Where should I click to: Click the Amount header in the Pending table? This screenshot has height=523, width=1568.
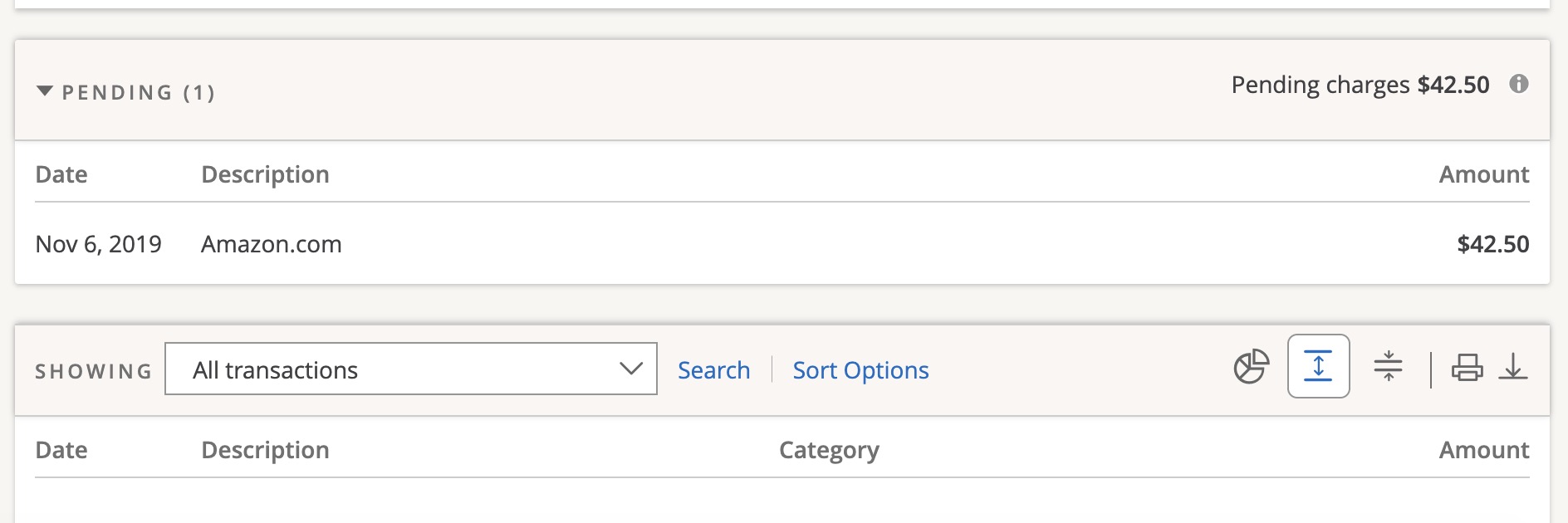coord(1483,174)
